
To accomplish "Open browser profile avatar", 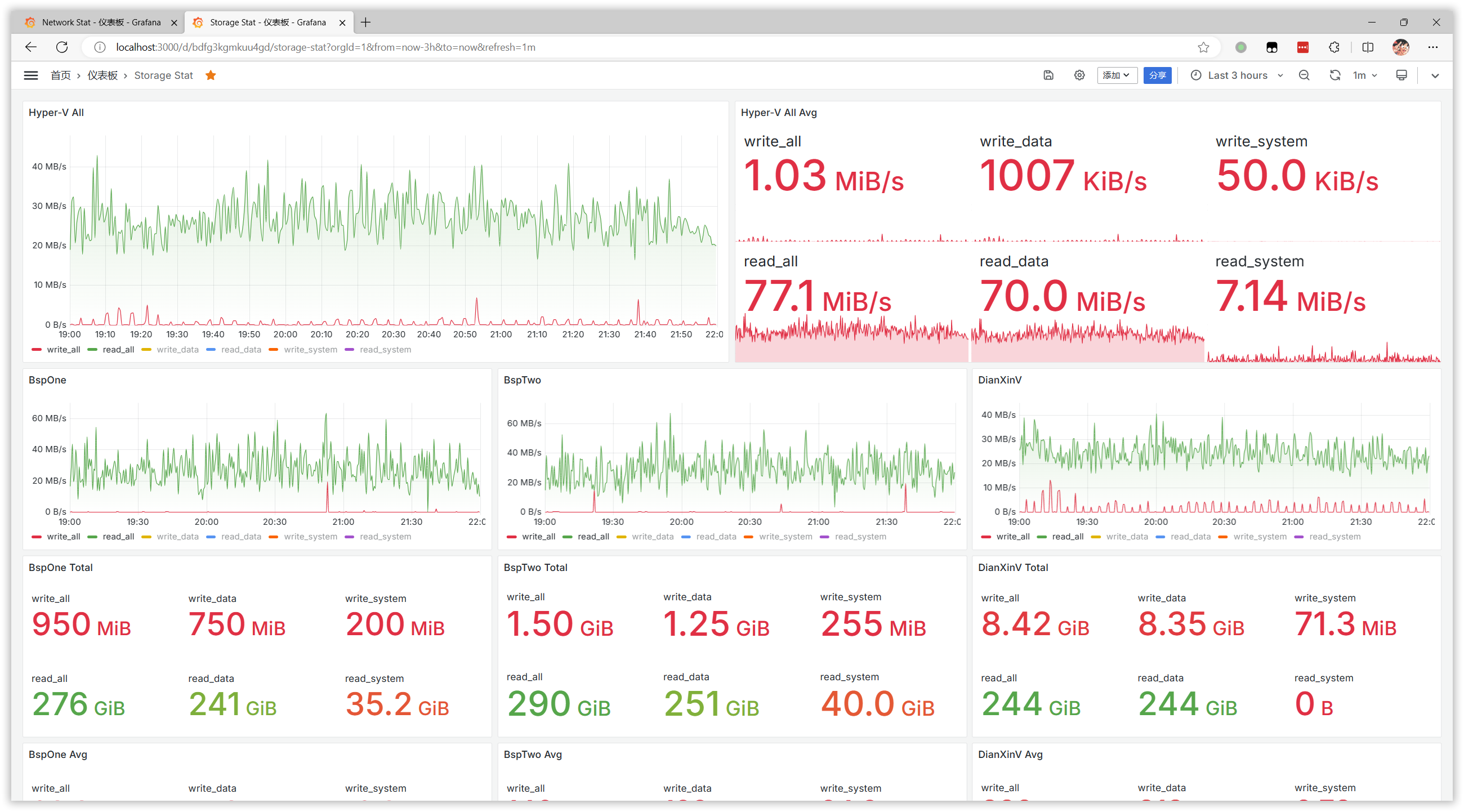I will click(1401, 47).
